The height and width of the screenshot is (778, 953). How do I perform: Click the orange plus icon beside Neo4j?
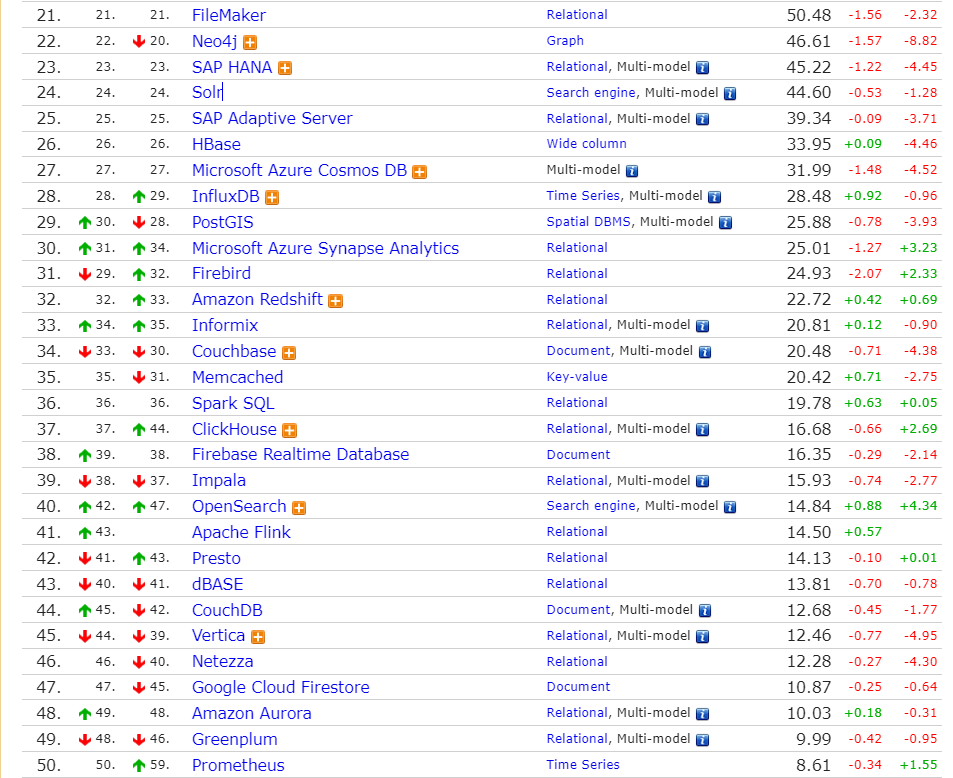point(250,42)
